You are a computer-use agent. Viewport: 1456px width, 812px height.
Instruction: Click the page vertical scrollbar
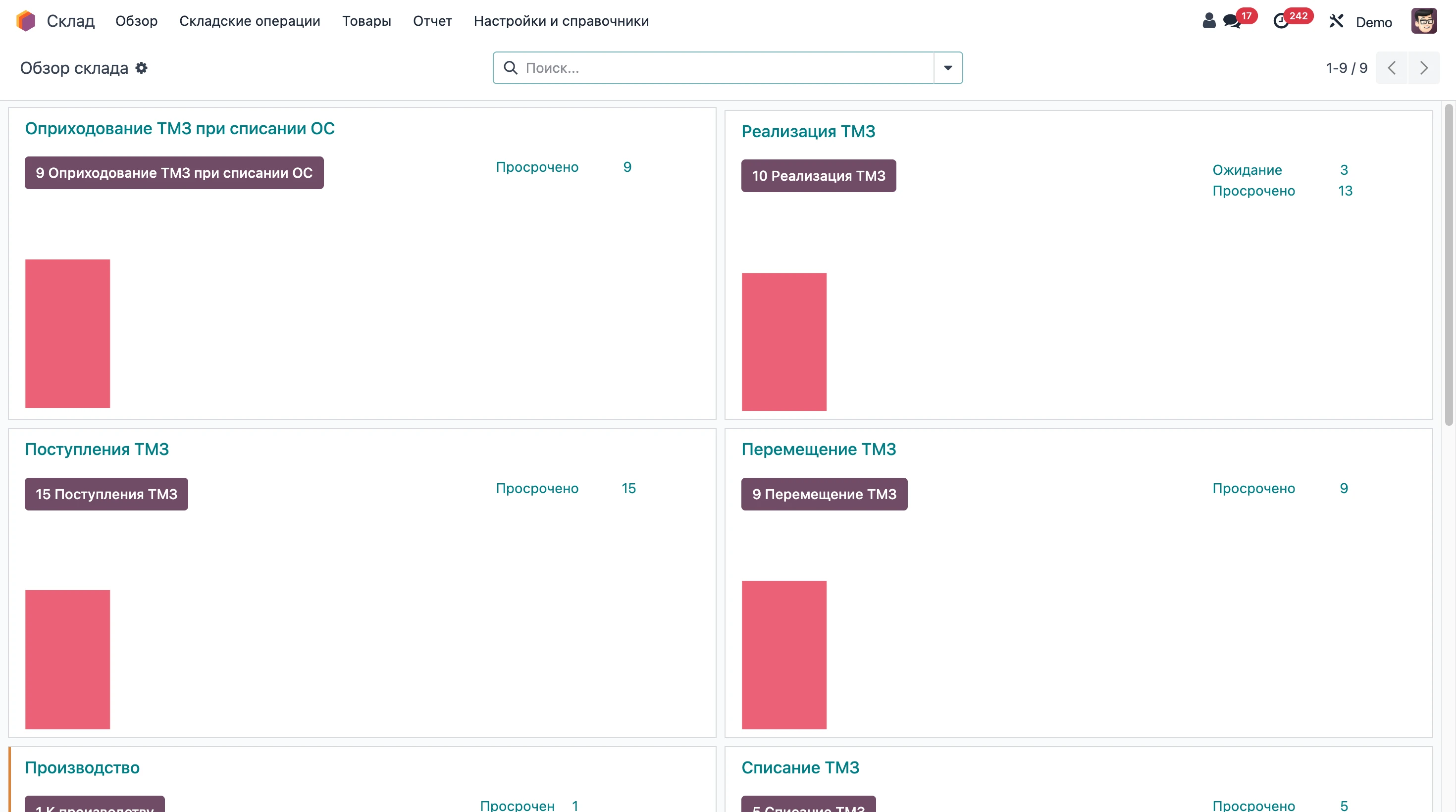point(1449,264)
